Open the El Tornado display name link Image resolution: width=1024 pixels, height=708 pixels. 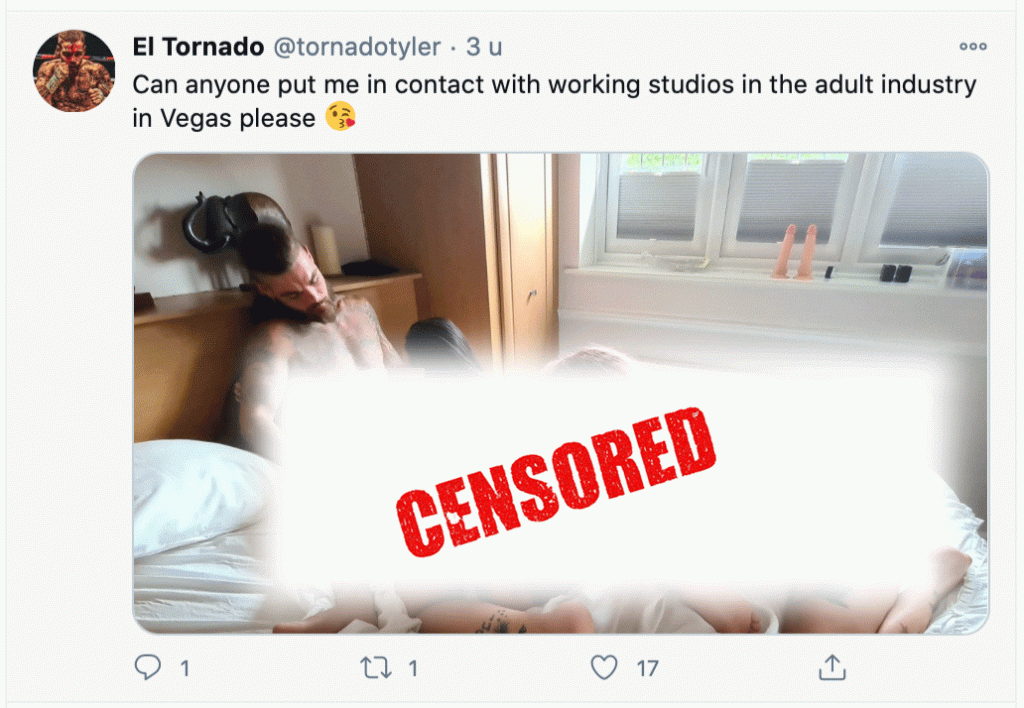(198, 47)
